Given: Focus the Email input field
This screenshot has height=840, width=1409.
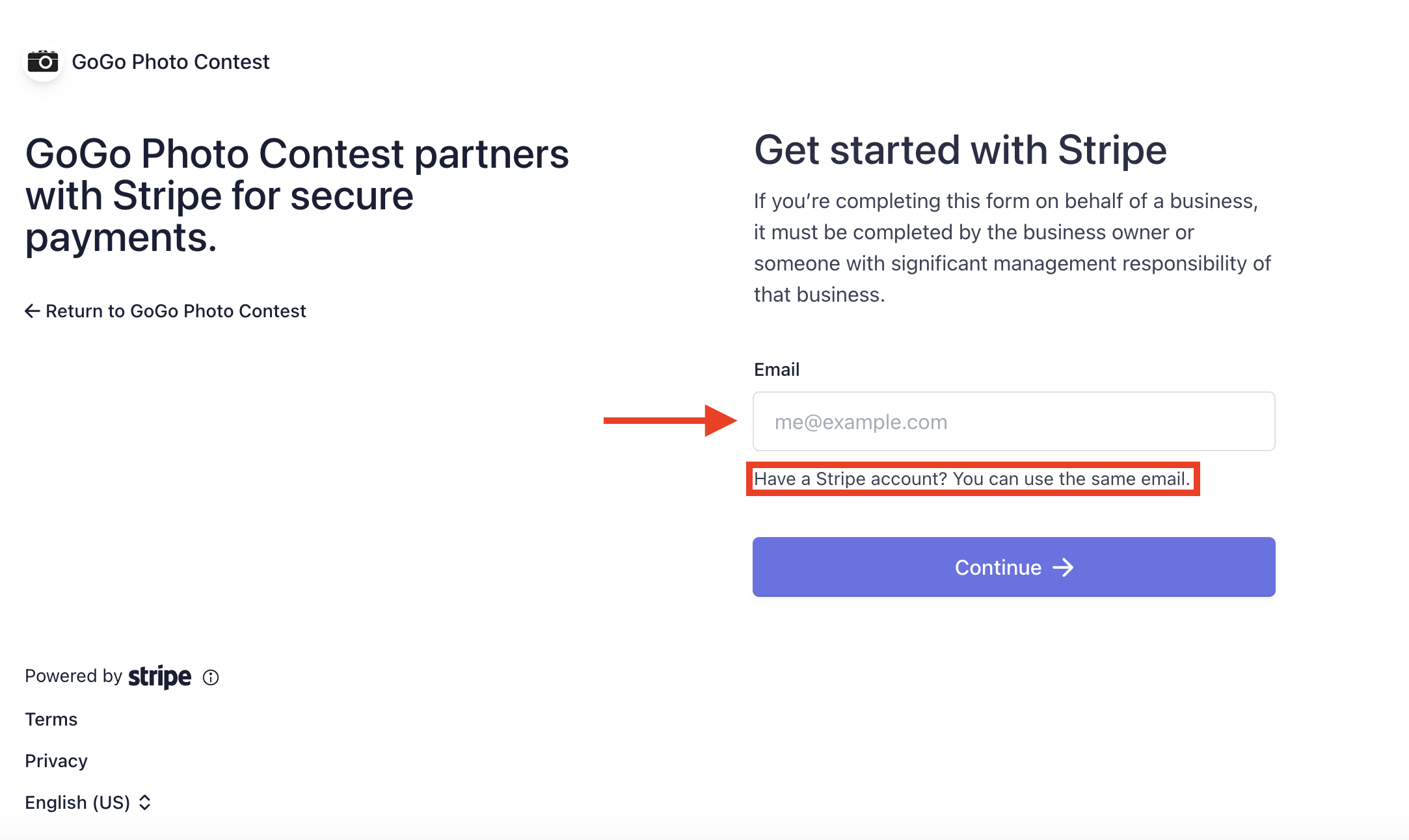Looking at the screenshot, I should click(x=1013, y=421).
